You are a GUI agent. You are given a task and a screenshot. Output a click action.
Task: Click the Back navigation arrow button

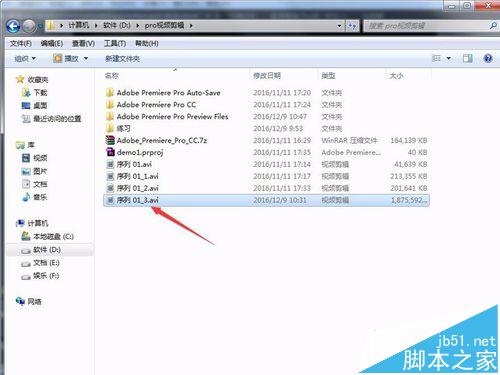(x=13, y=26)
